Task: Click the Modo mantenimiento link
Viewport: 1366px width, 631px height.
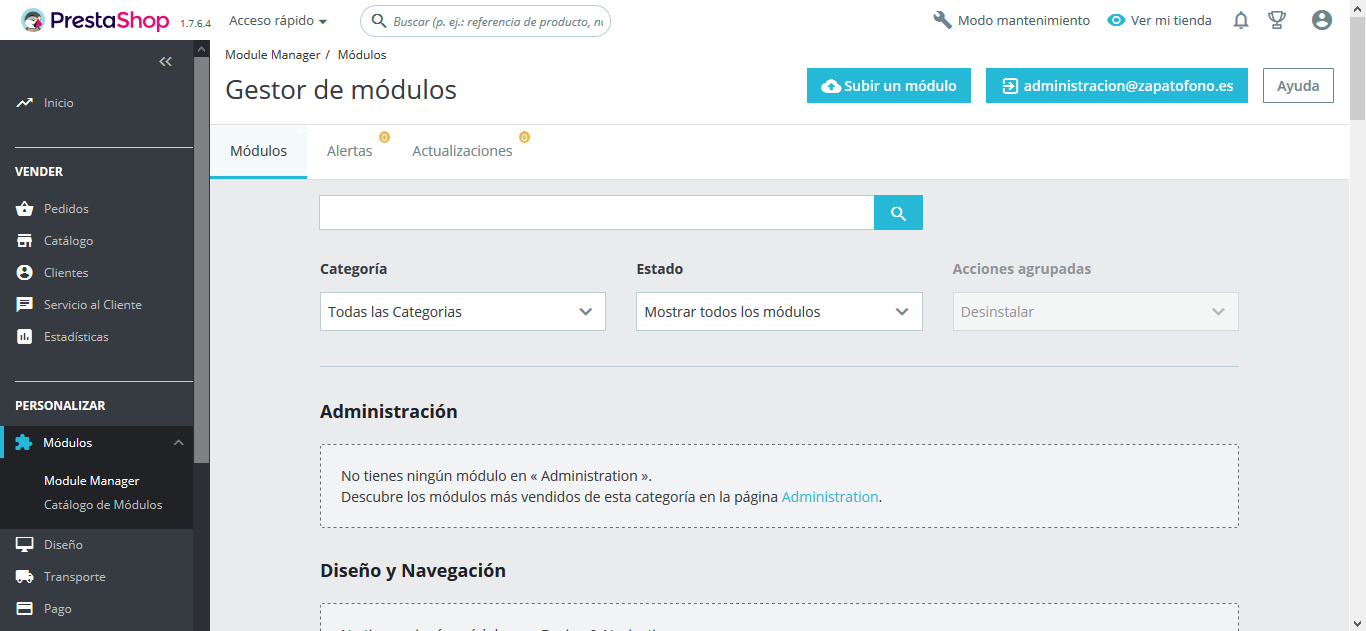Action: (1012, 20)
